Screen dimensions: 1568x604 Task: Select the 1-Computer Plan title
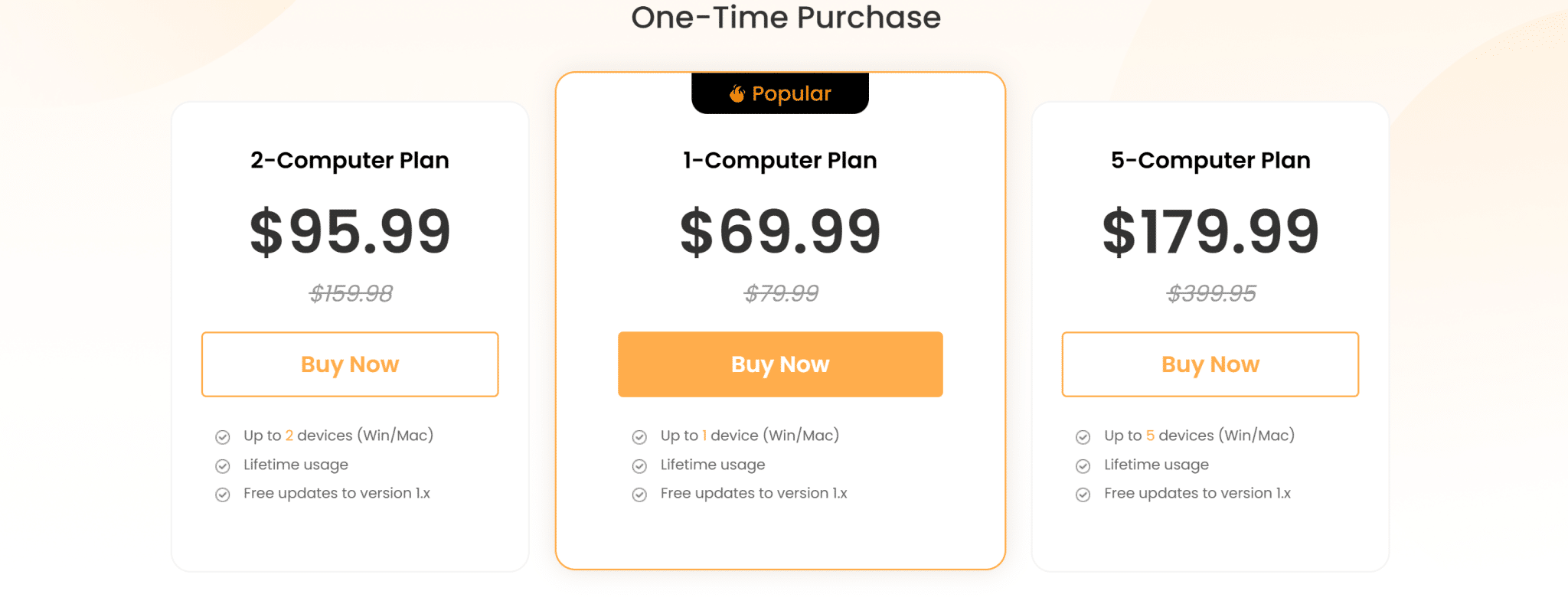[x=780, y=160]
